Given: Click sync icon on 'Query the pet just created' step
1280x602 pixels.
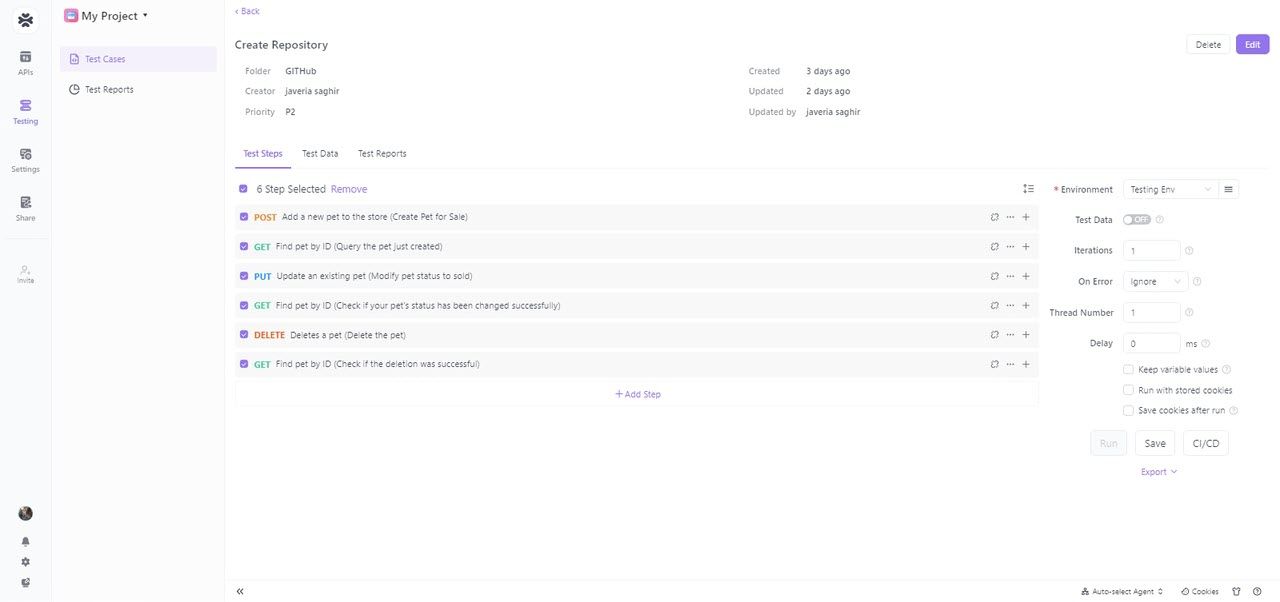Looking at the screenshot, I should pos(994,246).
